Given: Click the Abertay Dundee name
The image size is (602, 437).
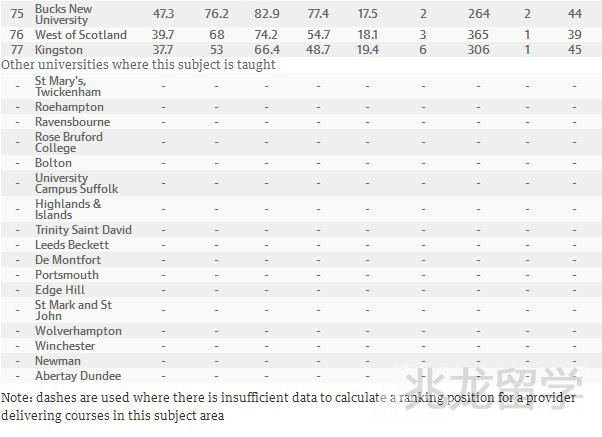Looking at the screenshot, I should coord(77,376).
